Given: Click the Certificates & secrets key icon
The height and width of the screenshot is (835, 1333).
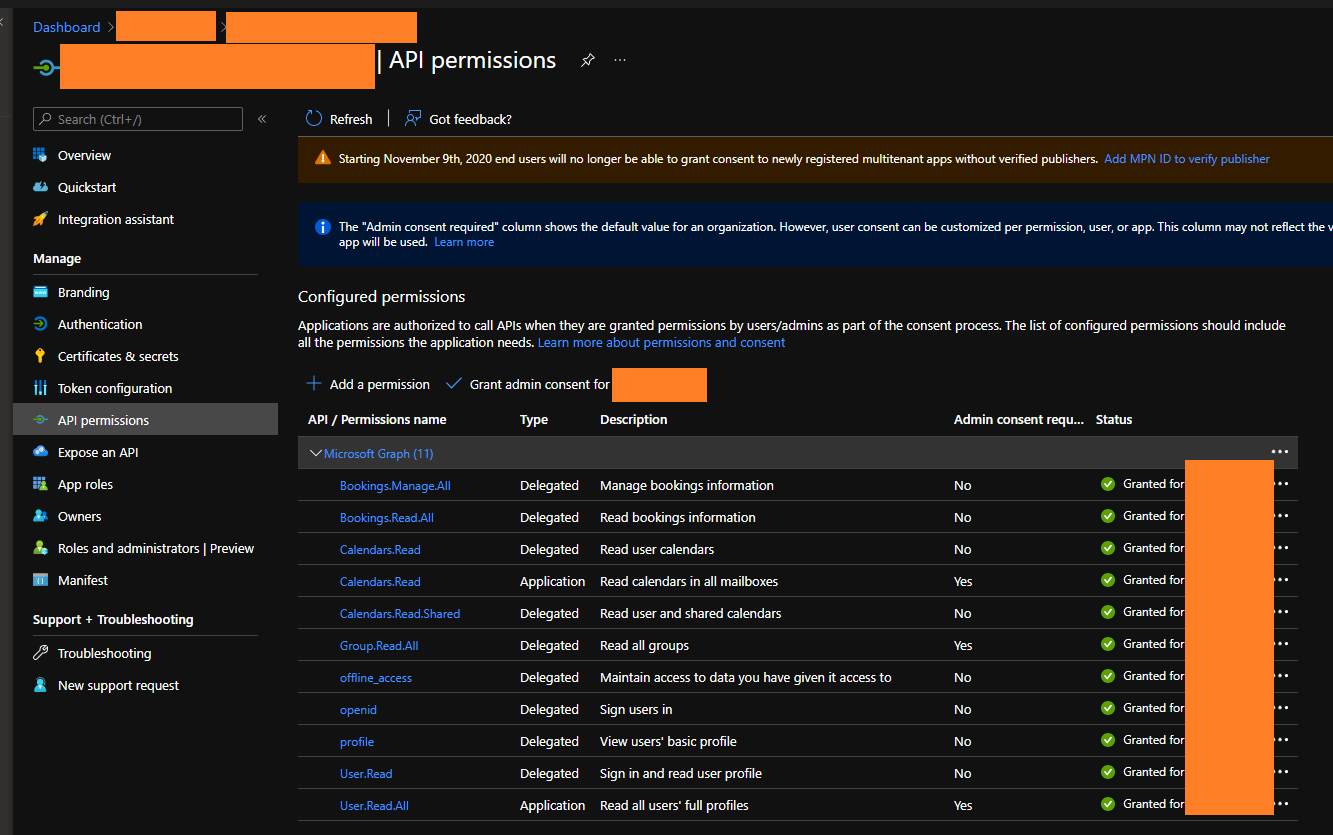Looking at the screenshot, I should tap(40, 356).
